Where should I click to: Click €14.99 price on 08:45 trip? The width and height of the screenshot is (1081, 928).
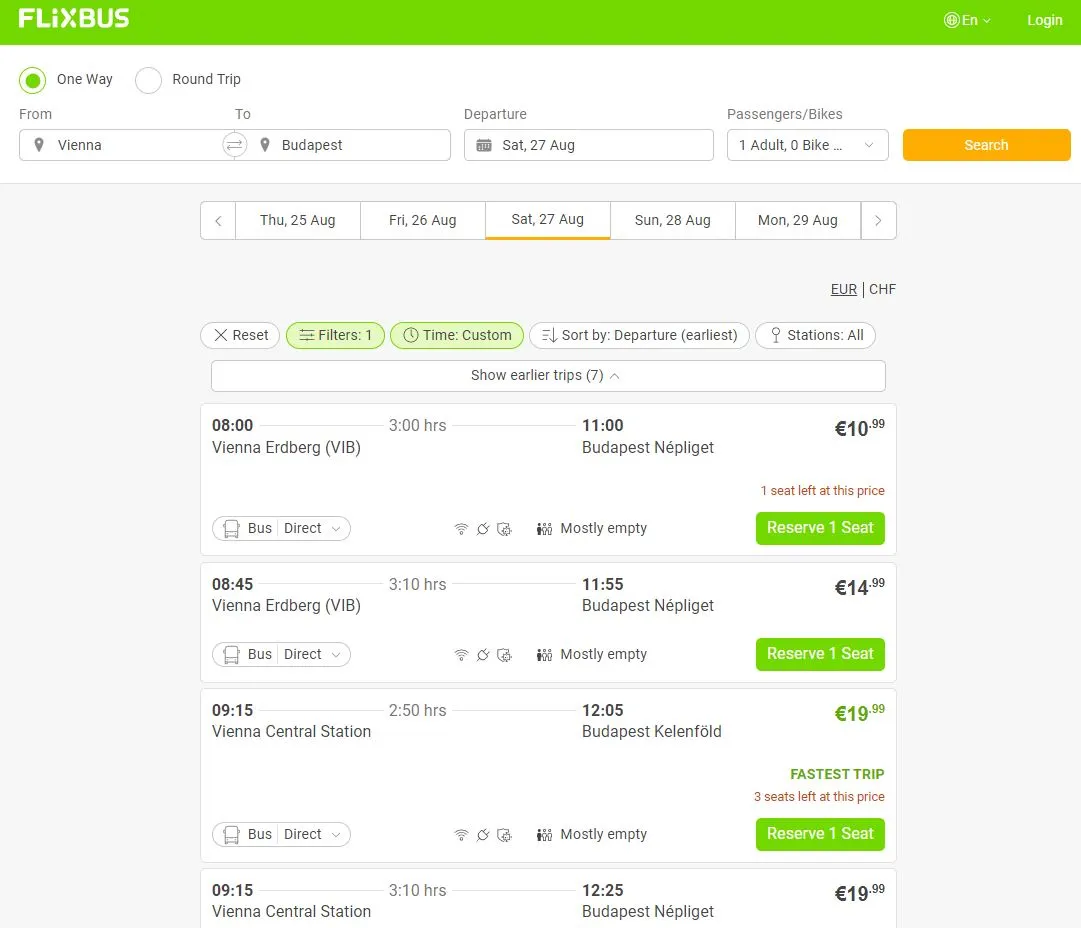click(860, 587)
